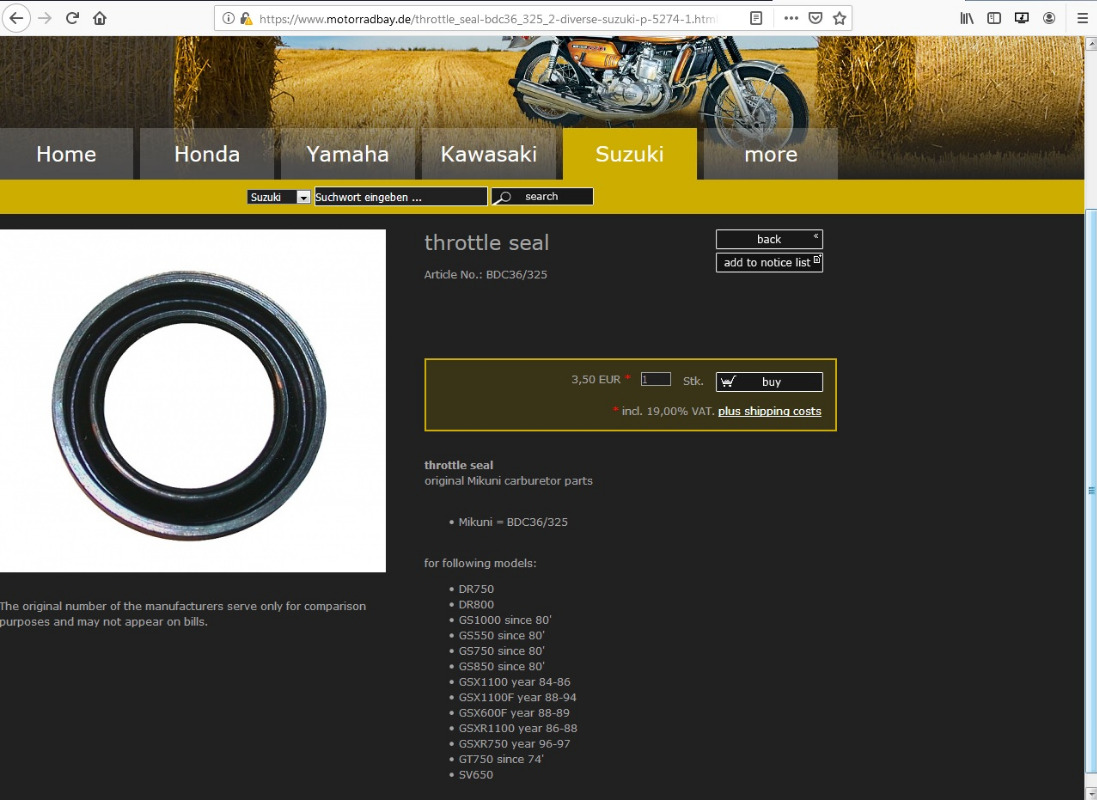Click the Suchwort search input field
The height and width of the screenshot is (800, 1097).
point(400,197)
